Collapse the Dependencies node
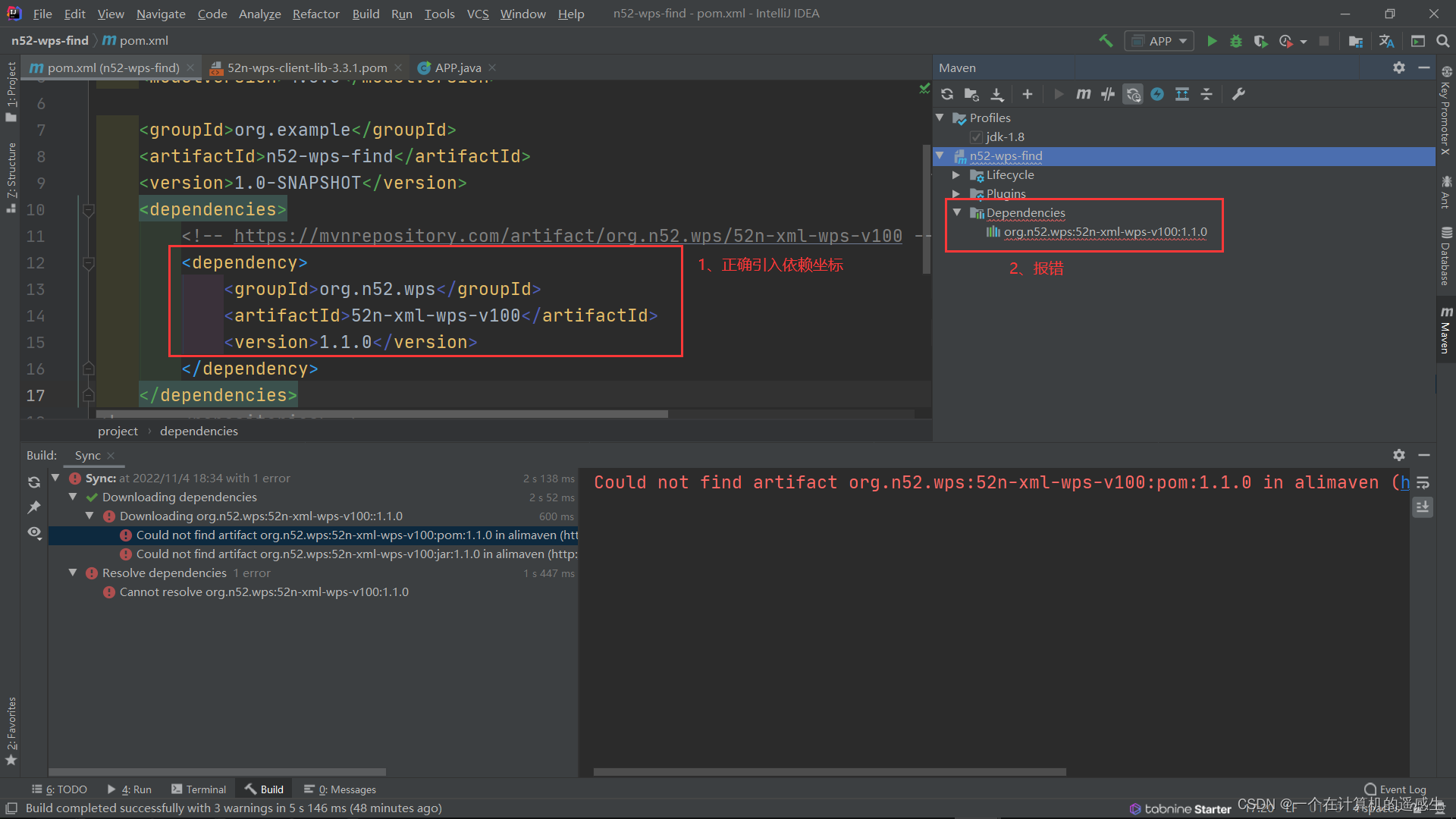This screenshot has width=1456, height=819. click(957, 213)
